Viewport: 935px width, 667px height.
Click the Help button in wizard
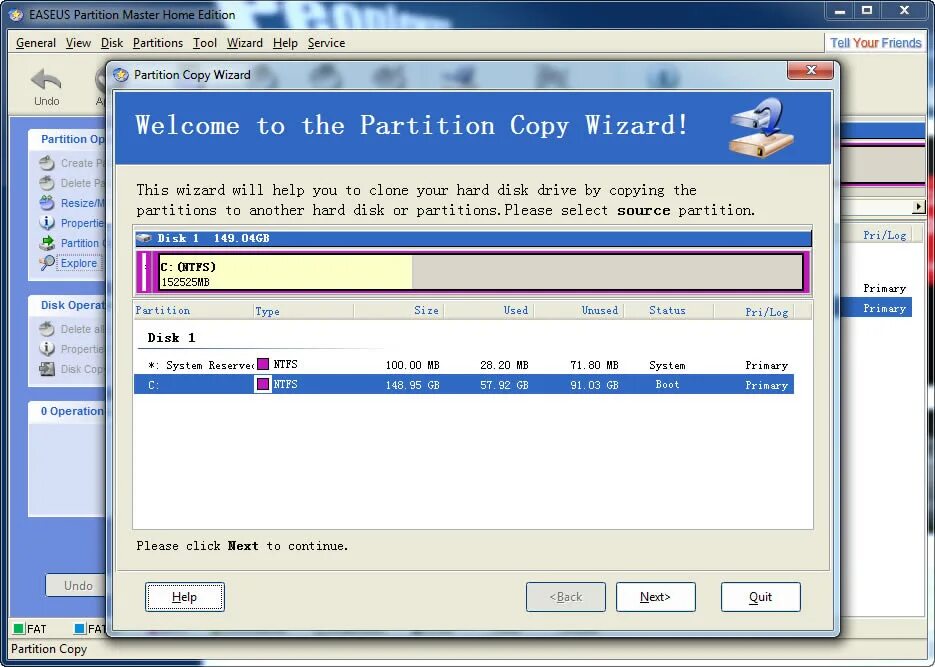185,597
